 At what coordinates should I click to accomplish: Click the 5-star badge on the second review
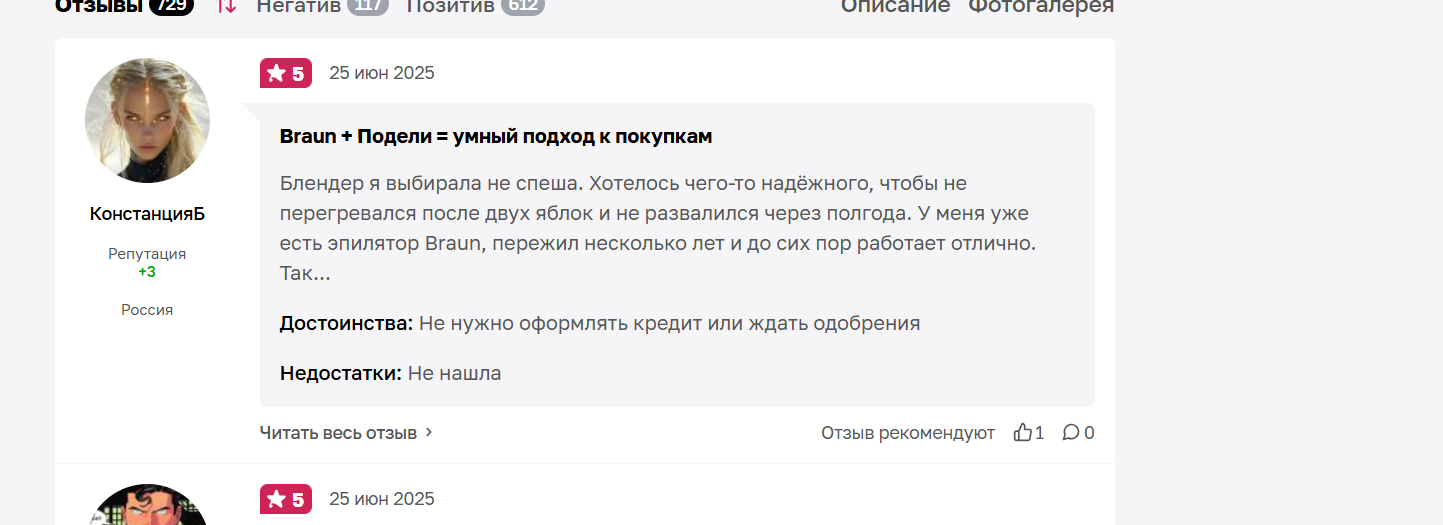click(x=286, y=499)
